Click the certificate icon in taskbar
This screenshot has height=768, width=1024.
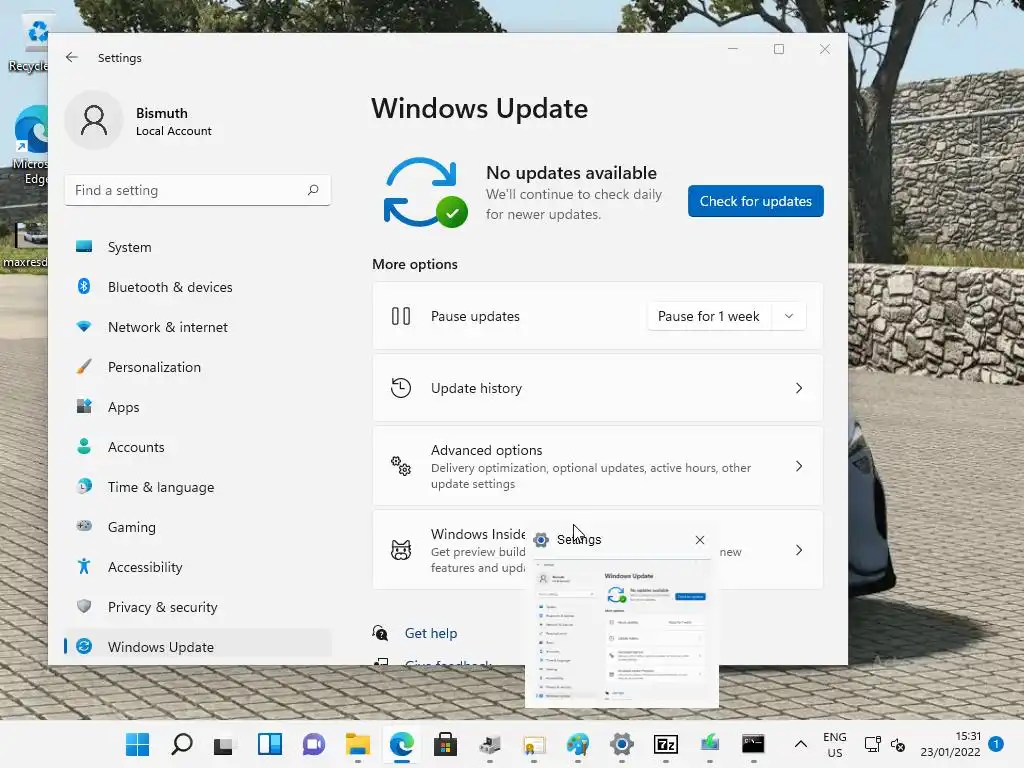534,744
